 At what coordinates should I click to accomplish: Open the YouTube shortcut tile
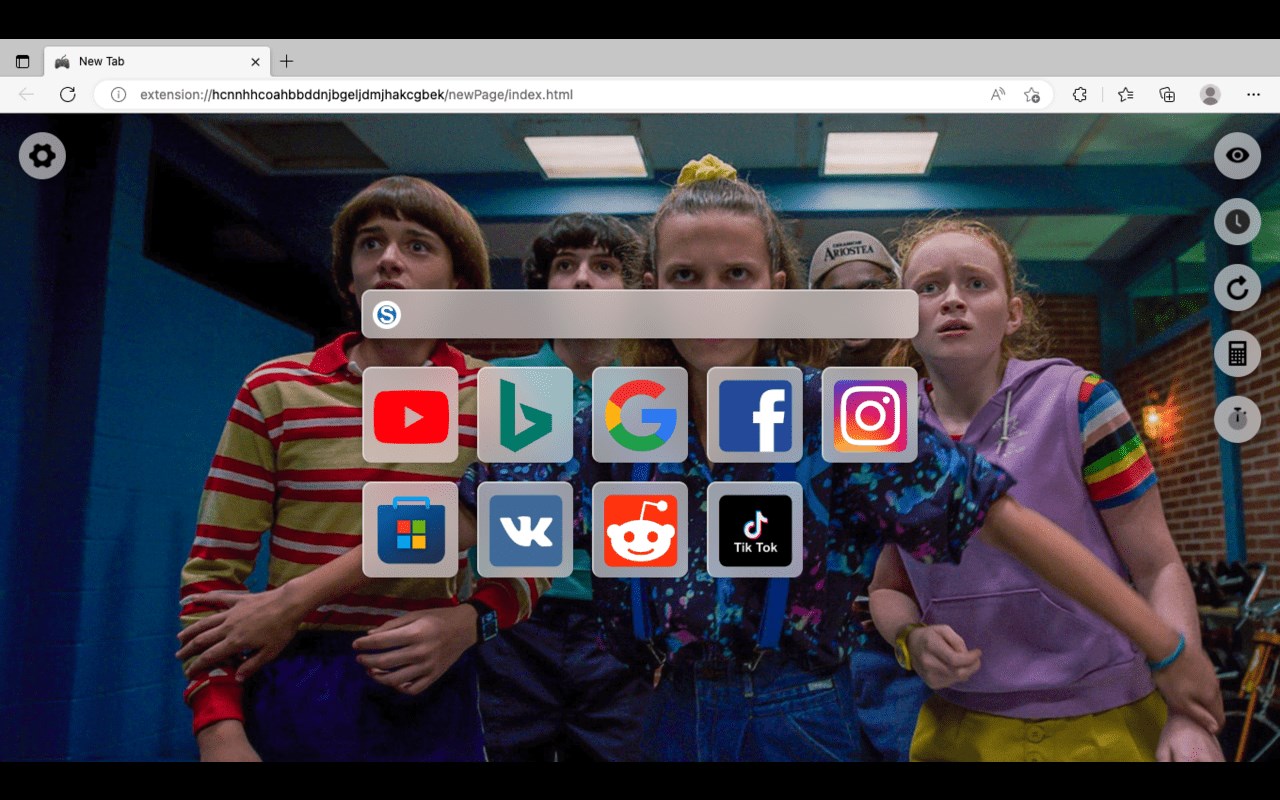410,415
